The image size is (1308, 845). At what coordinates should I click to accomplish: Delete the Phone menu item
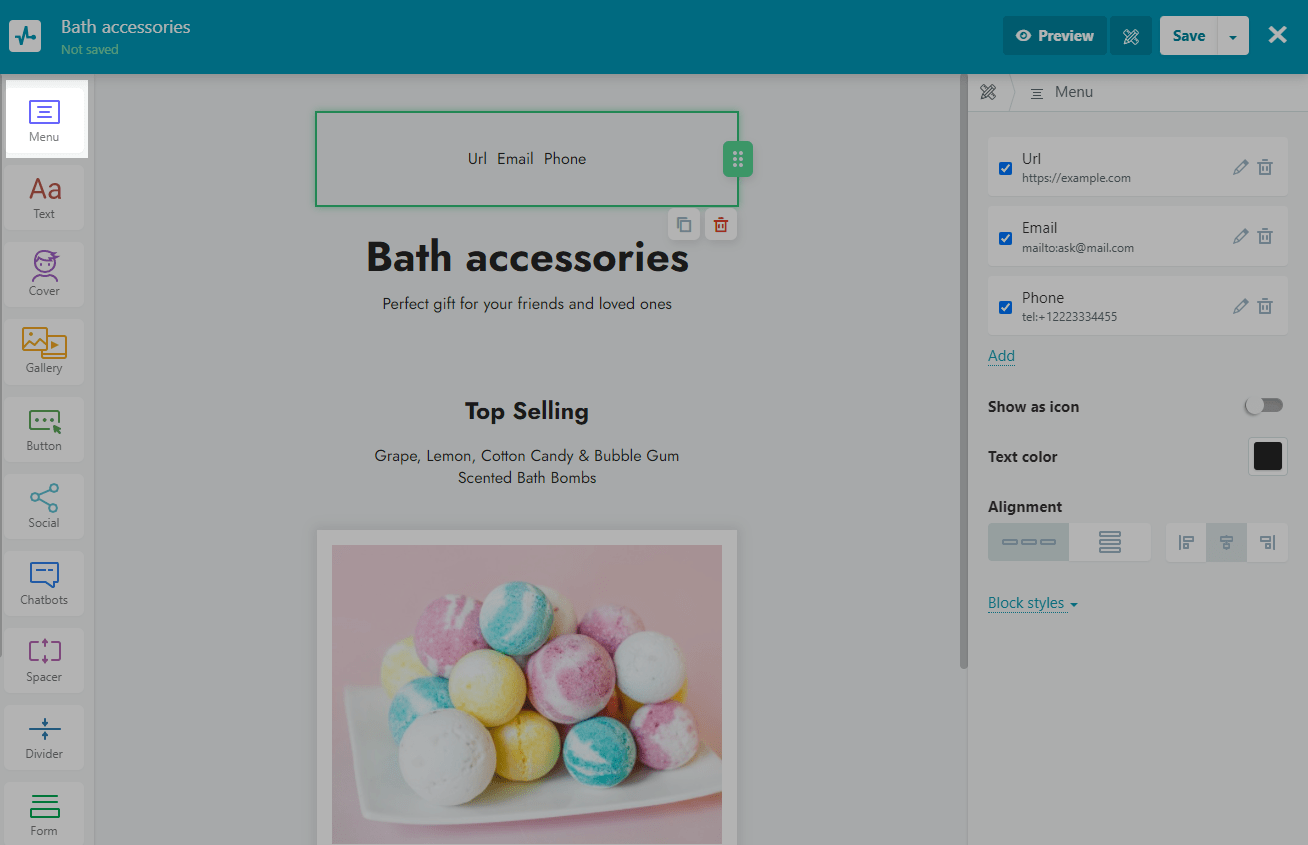coord(1265,307)
